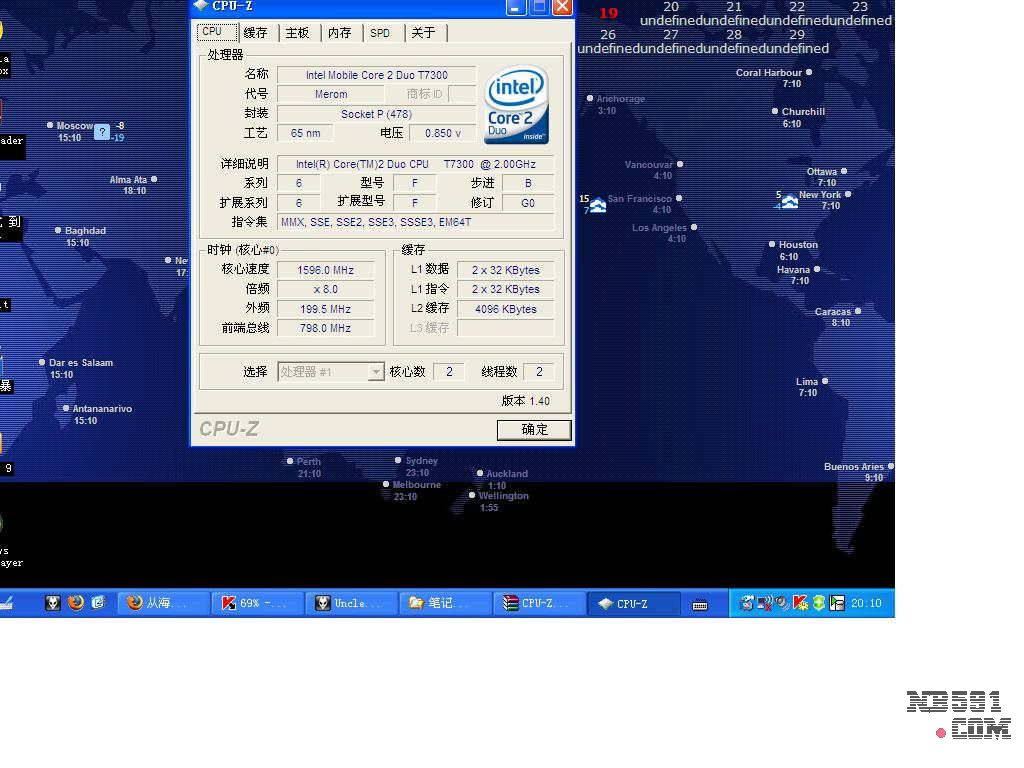Click the red date 19 on calendar
The width and height of the screenshot is (1024, 768).
click(x=608, y=13)
